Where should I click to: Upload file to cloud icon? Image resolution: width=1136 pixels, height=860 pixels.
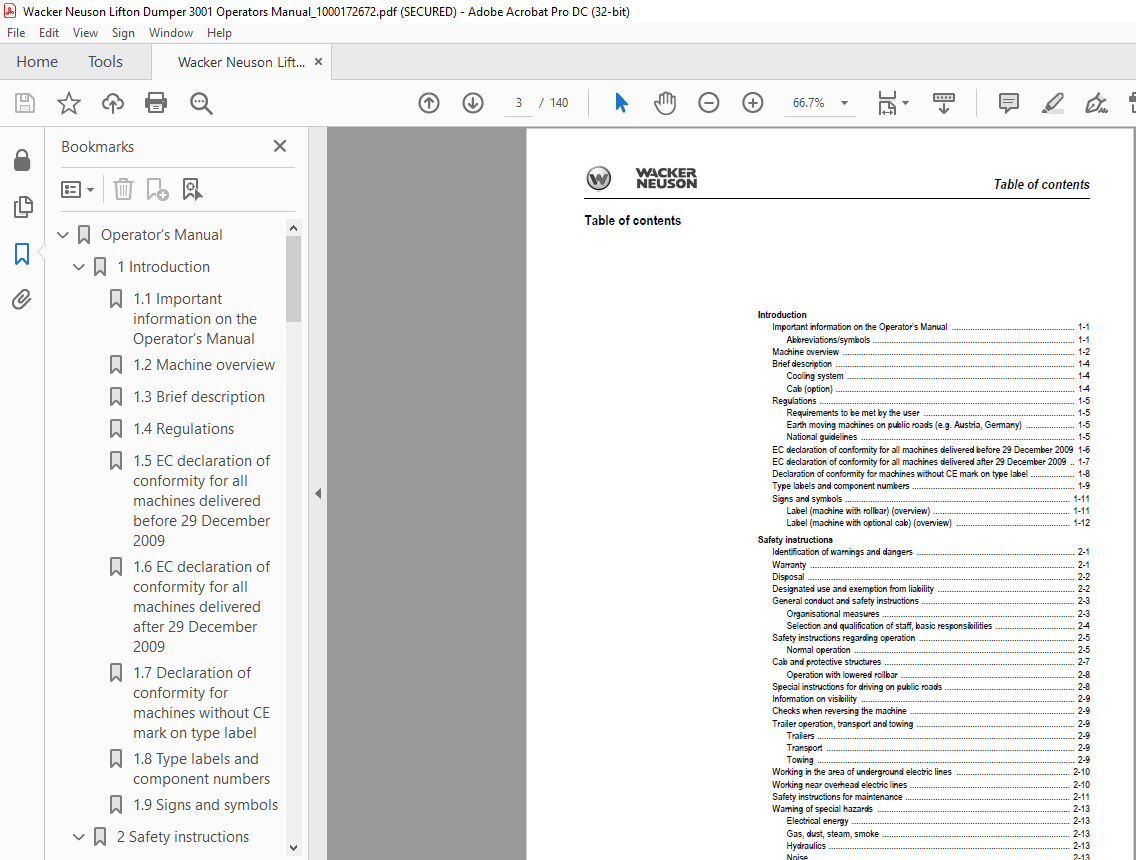(x=112, y=103)
